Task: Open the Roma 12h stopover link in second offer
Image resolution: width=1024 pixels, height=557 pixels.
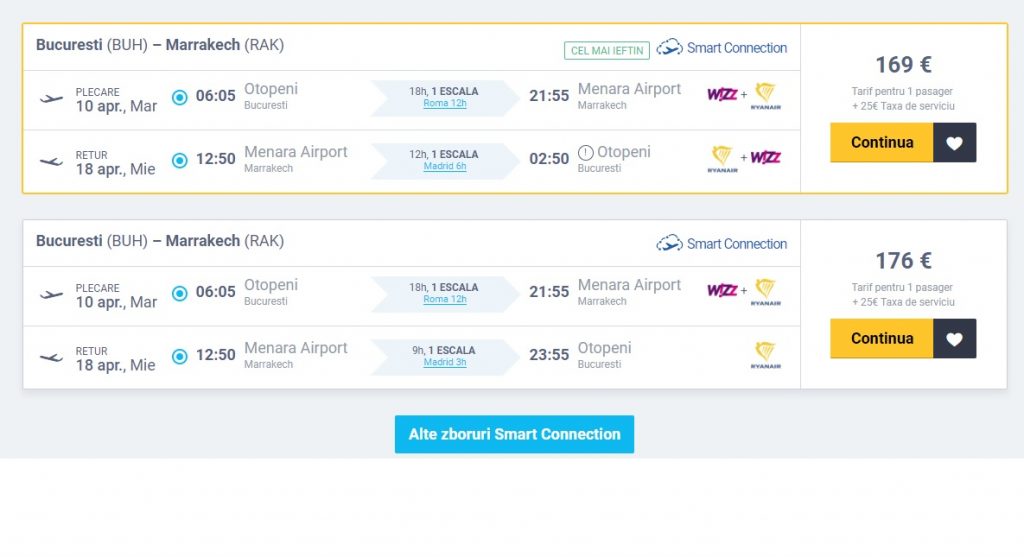Action: click(445, 299)
